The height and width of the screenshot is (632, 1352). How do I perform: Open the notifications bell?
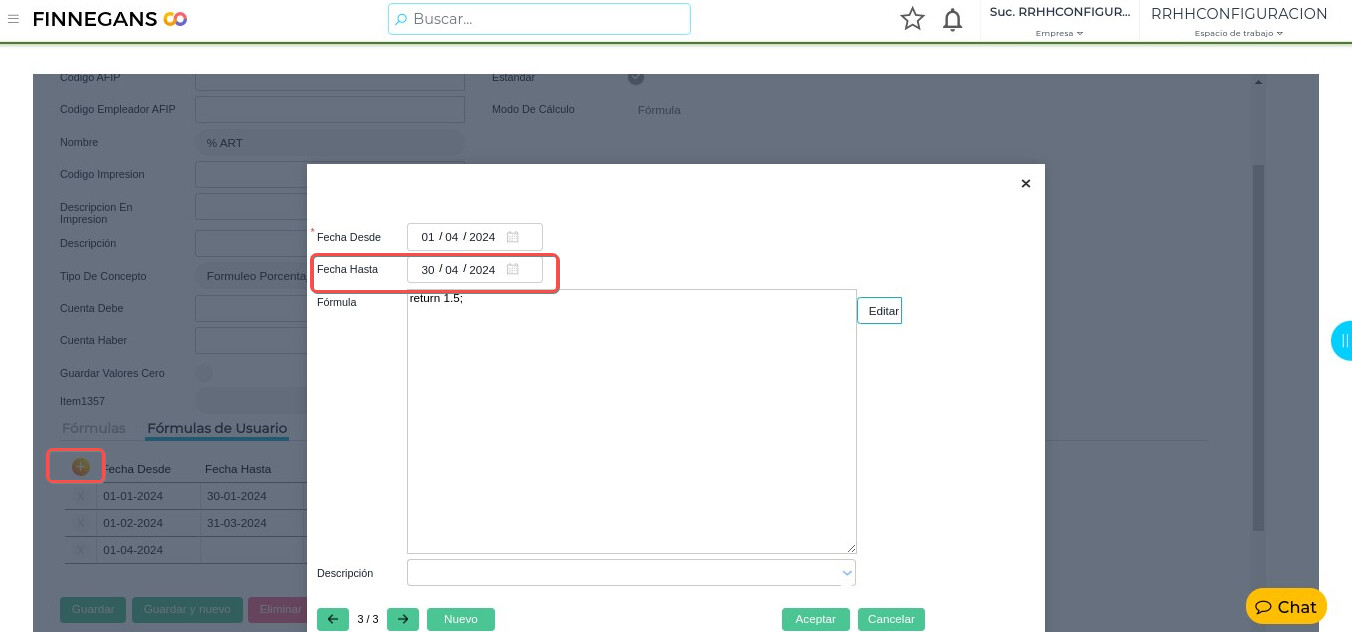[953, 19]
